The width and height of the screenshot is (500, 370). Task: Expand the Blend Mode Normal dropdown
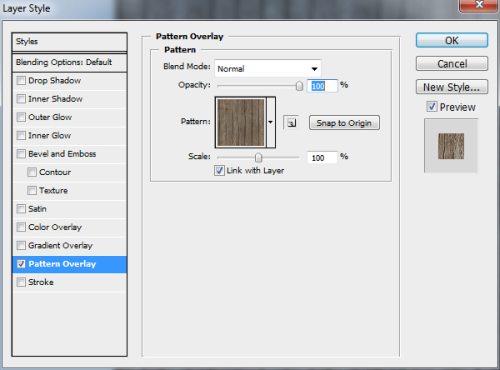click(268, 69)
